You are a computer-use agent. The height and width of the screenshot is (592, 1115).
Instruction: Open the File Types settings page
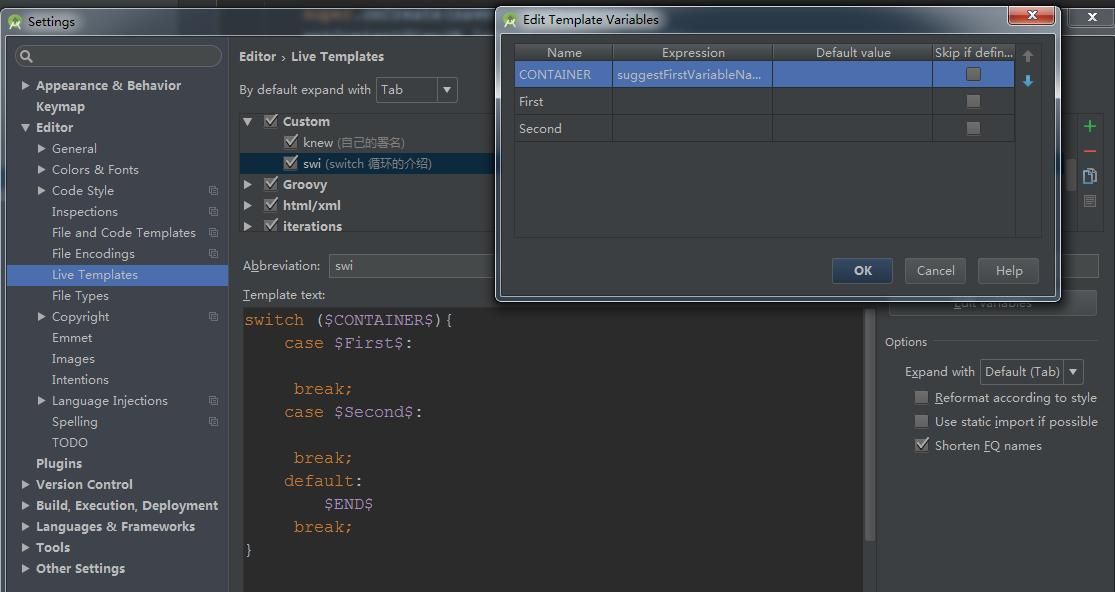[80, 295]
